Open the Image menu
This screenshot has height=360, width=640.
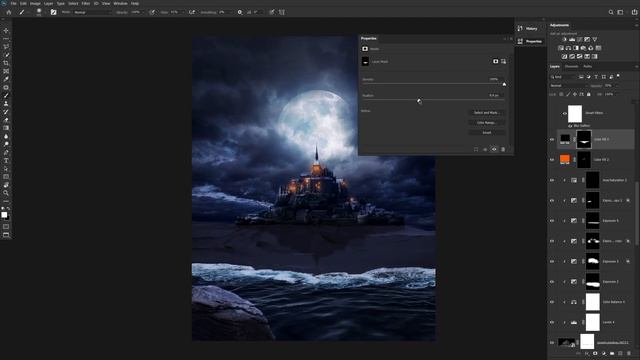(x=35, y=3)
